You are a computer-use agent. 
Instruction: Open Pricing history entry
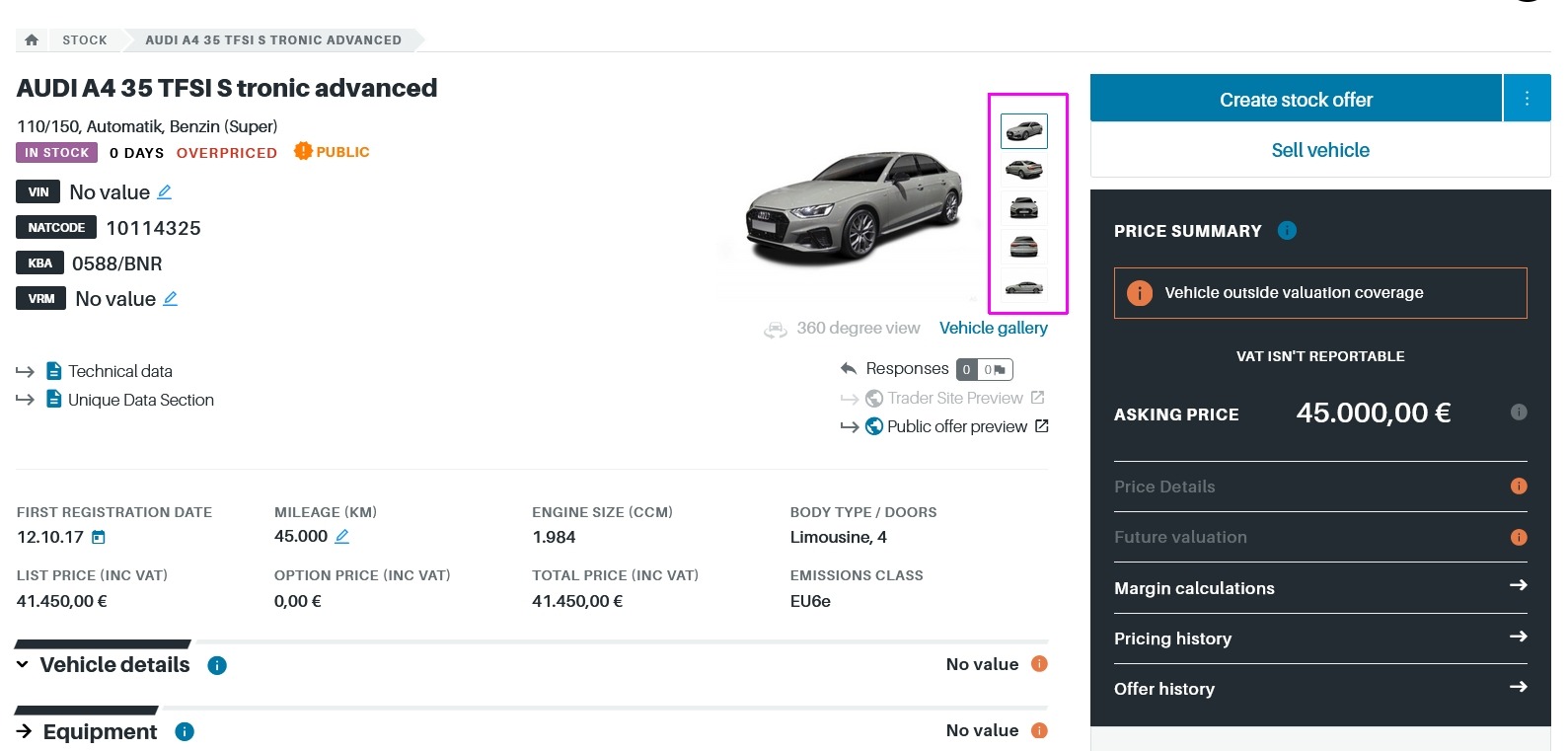coord(1320,638)
